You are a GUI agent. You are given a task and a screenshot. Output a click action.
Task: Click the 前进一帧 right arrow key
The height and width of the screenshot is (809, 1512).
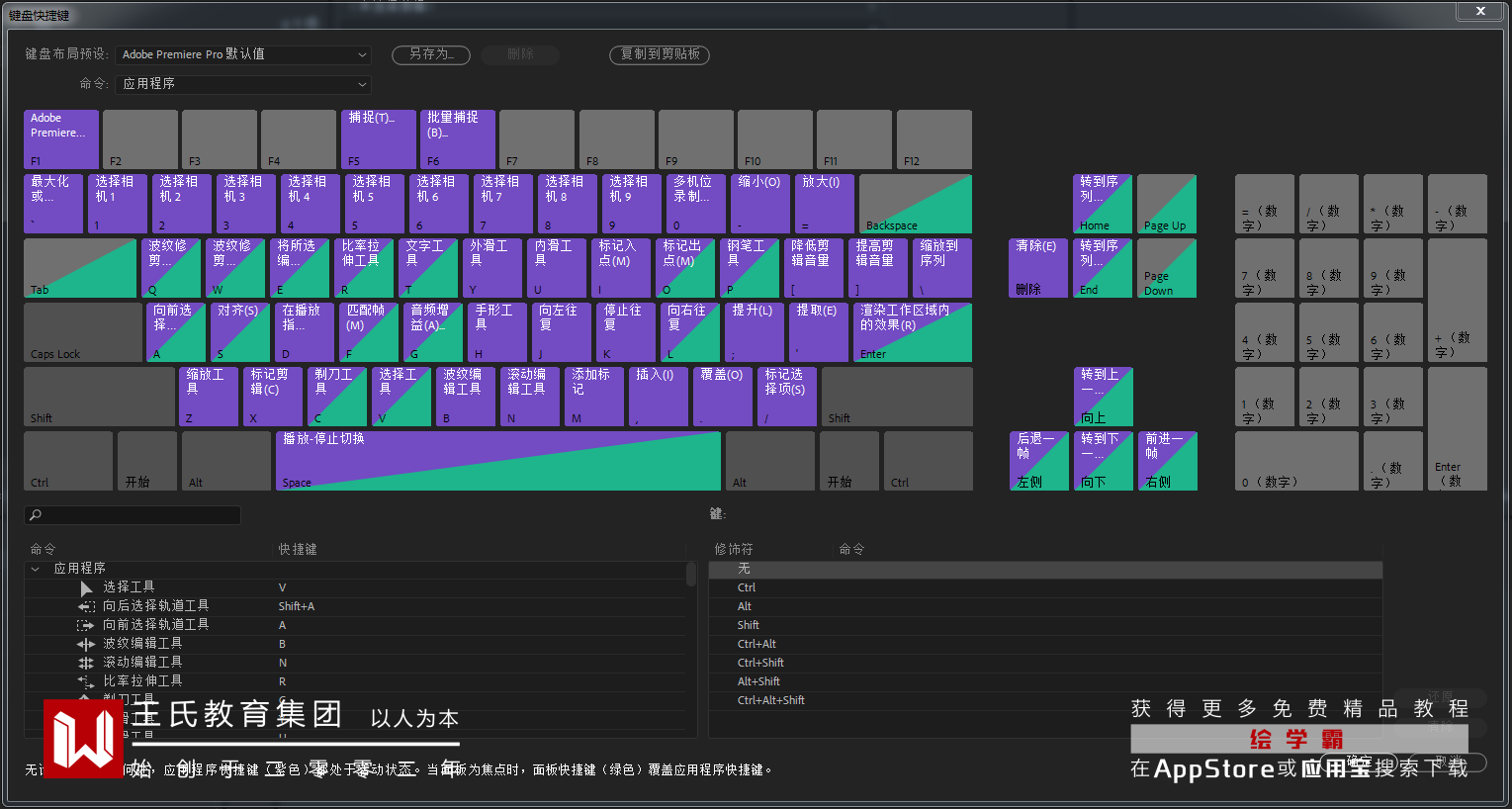1167,461
